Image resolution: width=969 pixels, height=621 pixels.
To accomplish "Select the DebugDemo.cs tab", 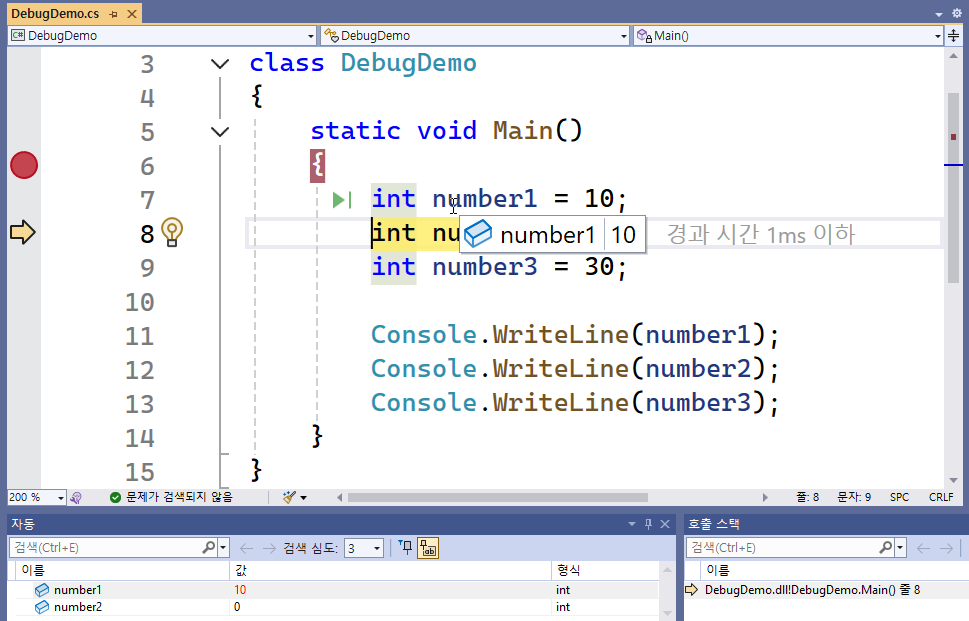I will click(x=56, y=14).
